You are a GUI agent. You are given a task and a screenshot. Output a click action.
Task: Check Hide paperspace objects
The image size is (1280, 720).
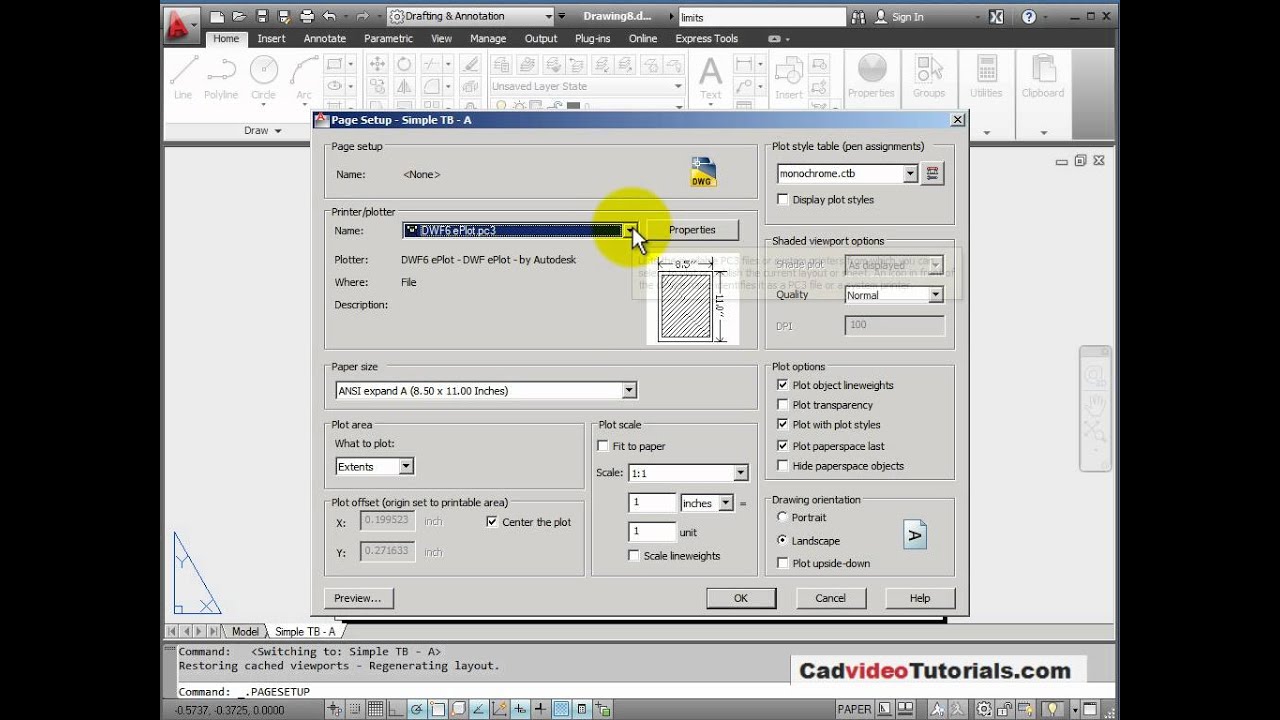[x=783, y=466]
